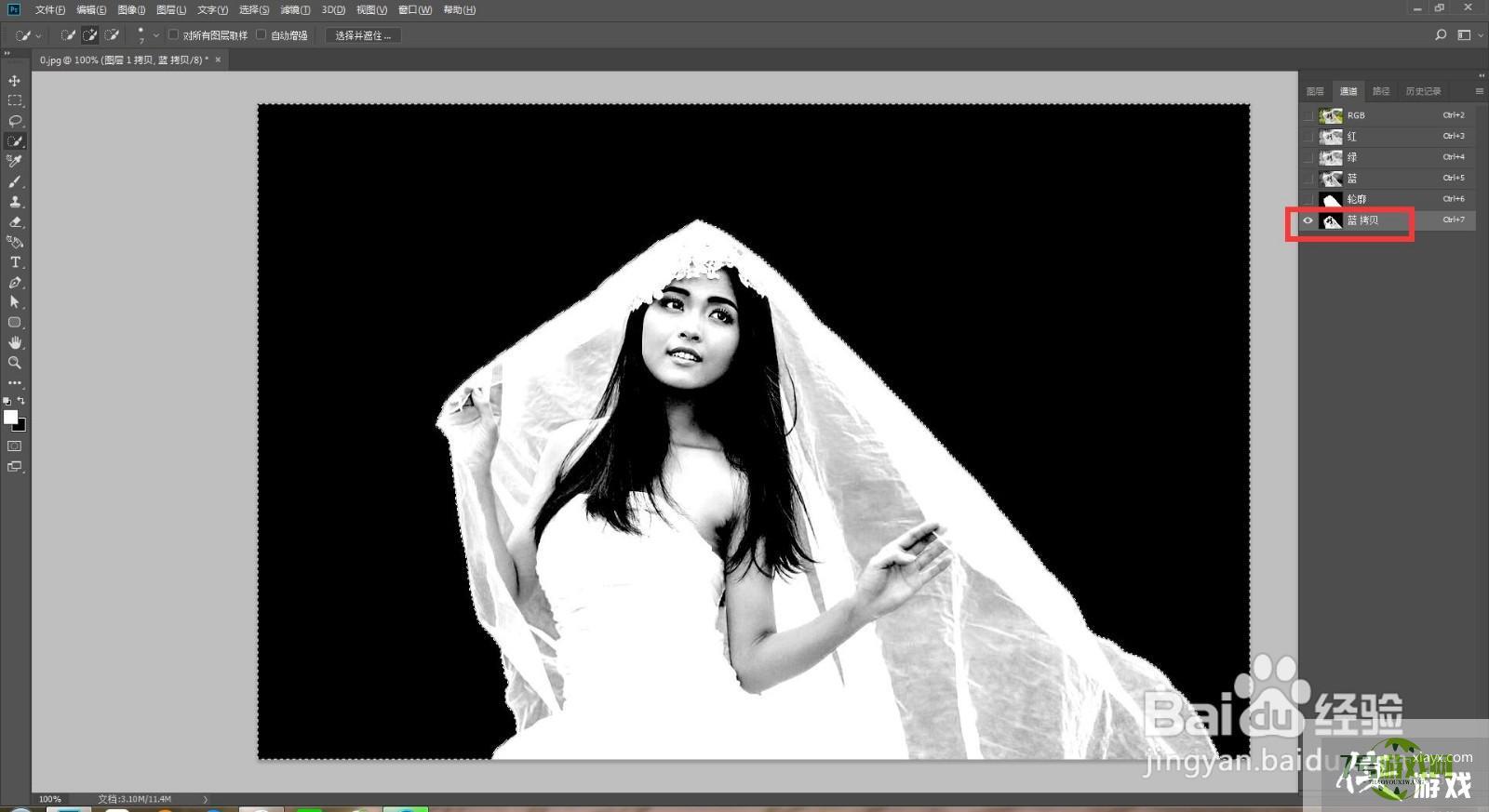
Task: Select the Path Selection tool
Action: coord(15,302)
